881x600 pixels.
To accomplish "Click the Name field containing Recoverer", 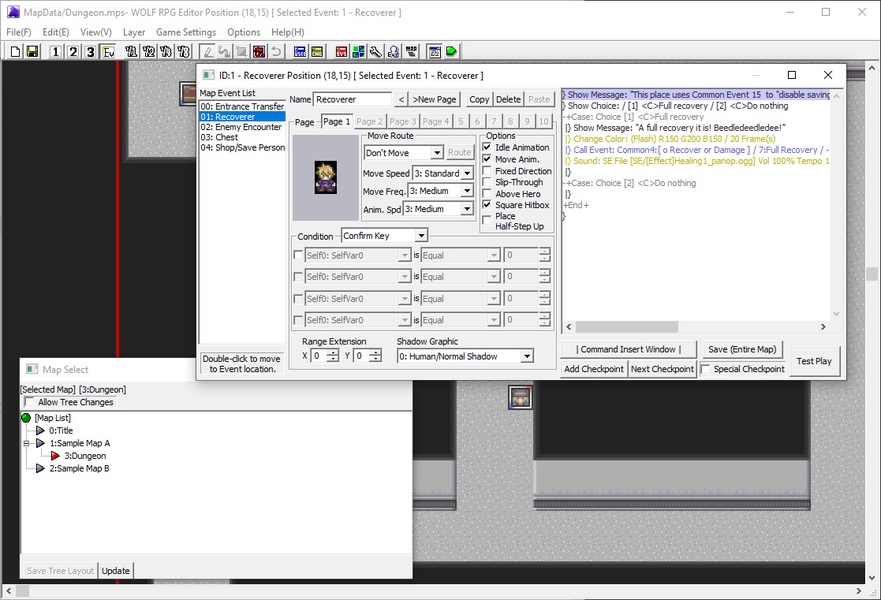I will pos(352,100).
